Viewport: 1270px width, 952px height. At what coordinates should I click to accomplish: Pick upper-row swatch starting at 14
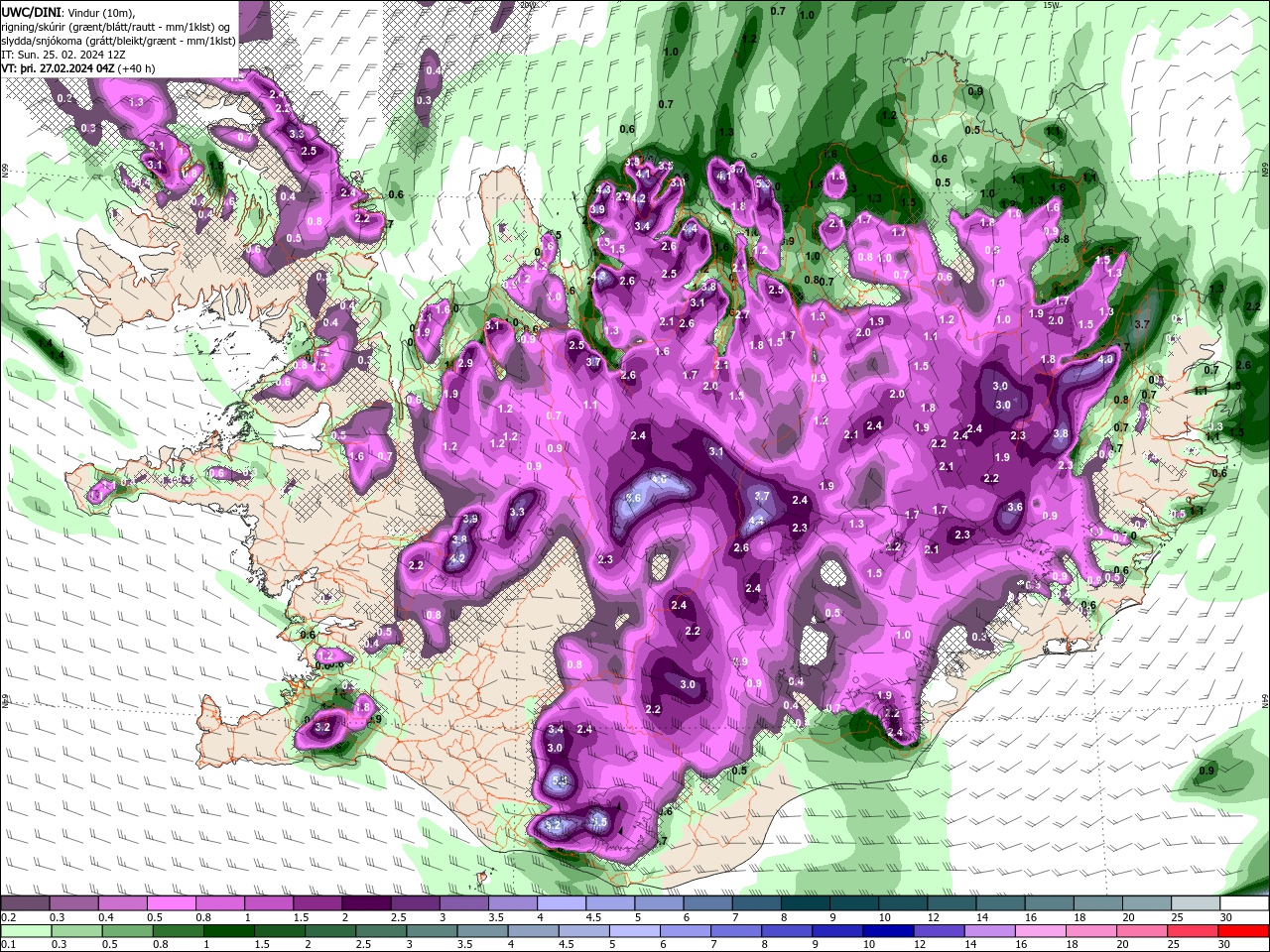(999, 903)
